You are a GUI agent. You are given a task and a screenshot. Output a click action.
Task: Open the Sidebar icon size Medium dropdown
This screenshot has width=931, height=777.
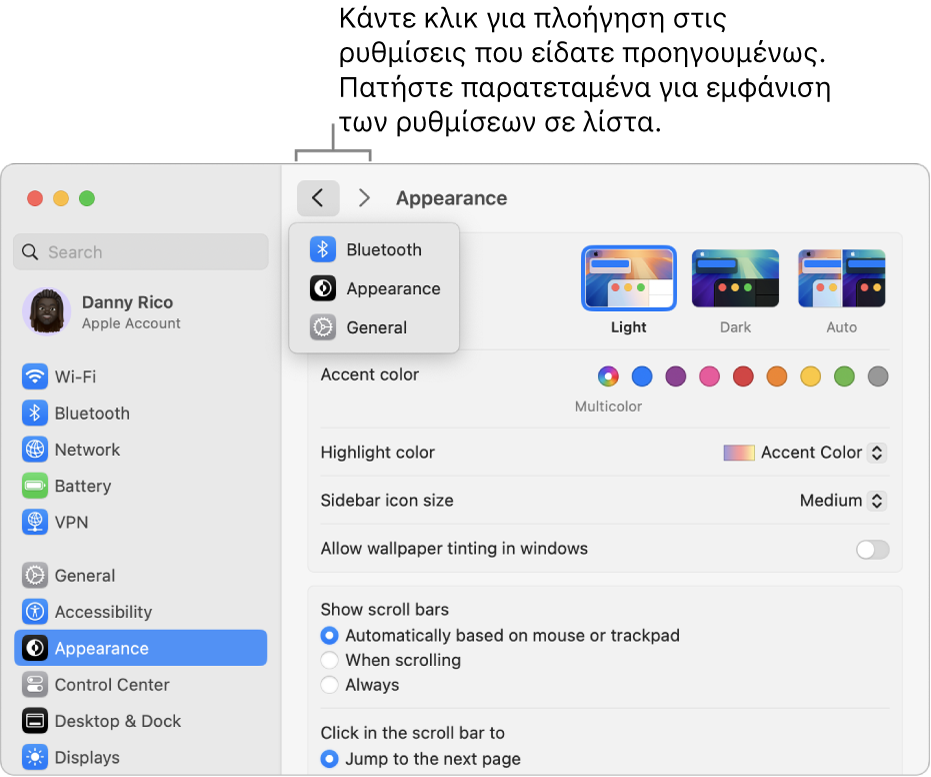click(x=844, y=500)
